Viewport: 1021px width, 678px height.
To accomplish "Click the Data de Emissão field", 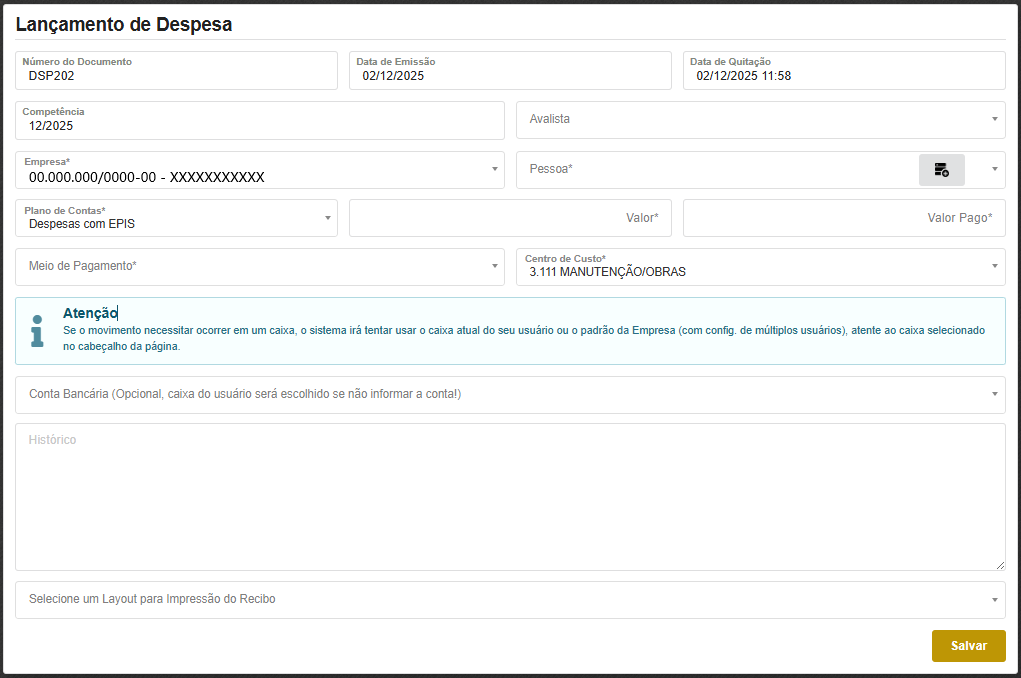I will pyautogui.click(x=510, y=76).
